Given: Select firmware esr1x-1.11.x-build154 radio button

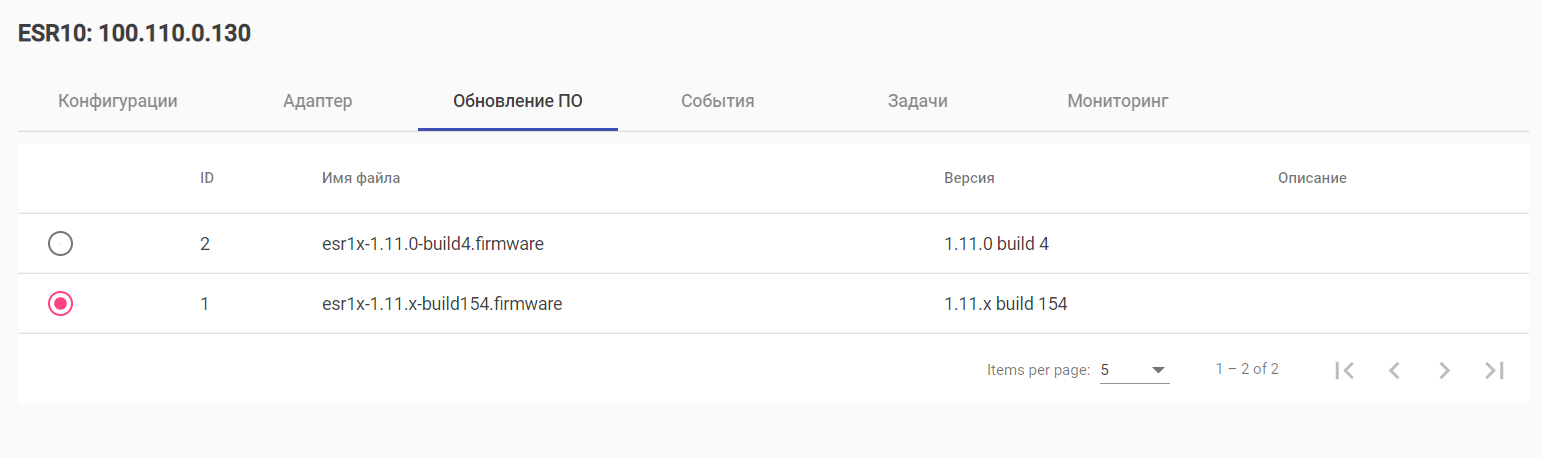Looking at the screenshot, I should 61,303.
